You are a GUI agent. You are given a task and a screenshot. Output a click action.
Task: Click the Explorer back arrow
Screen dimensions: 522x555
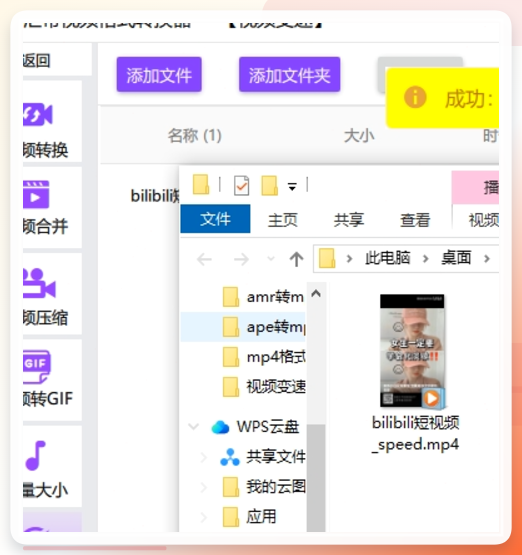(x=204, y=259)
